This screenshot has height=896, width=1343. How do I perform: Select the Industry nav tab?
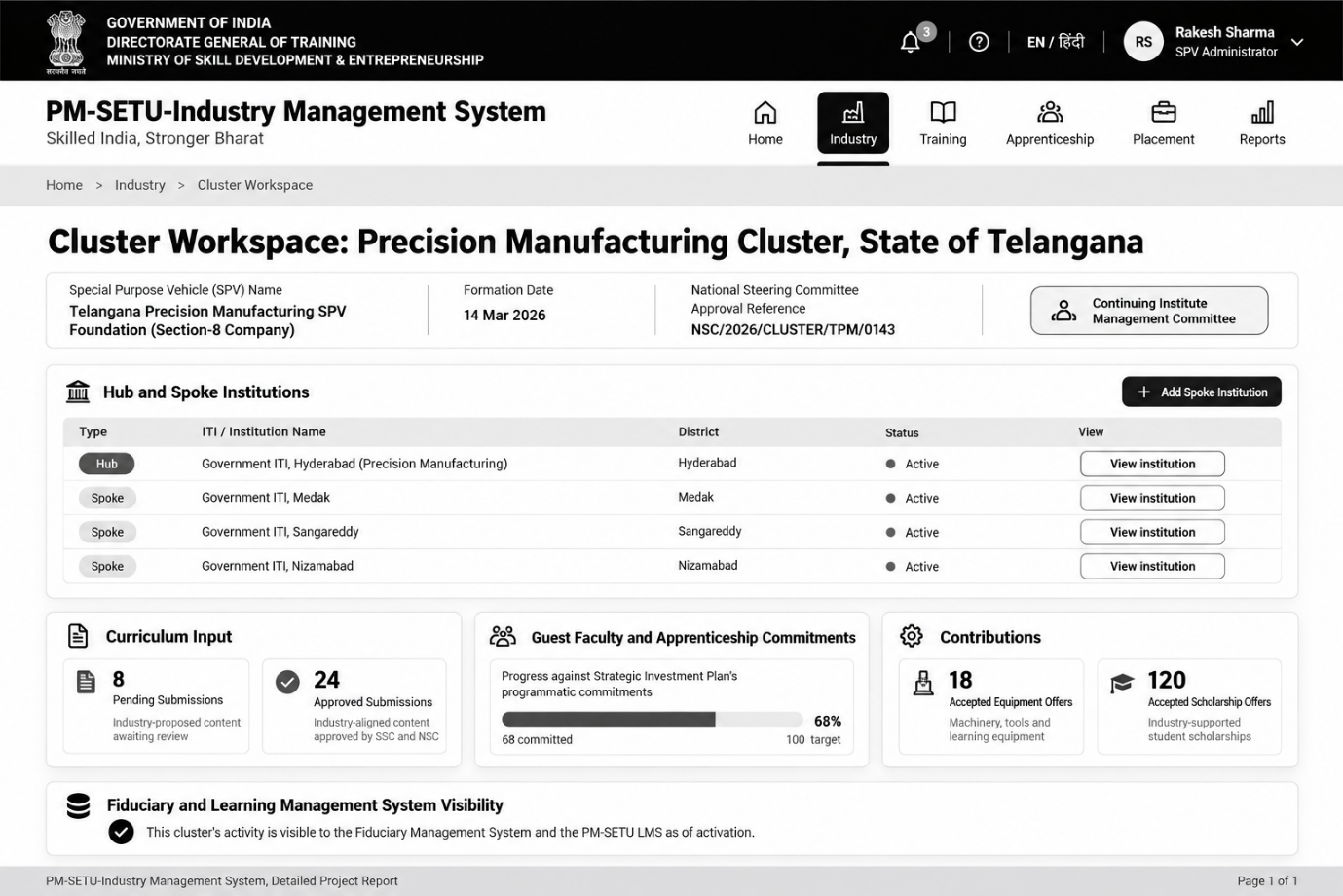853,124
